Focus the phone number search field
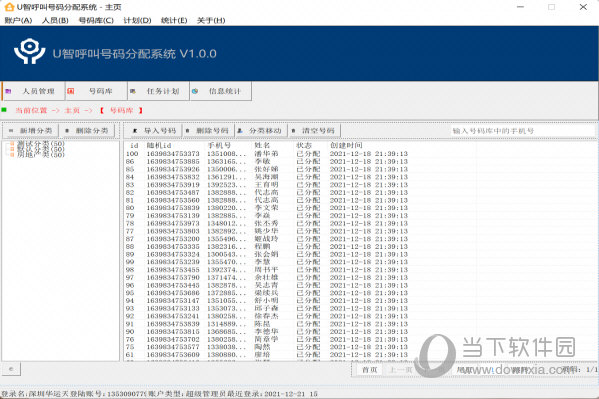The width and height of the screenshot is (599, 399). point(523,131)
